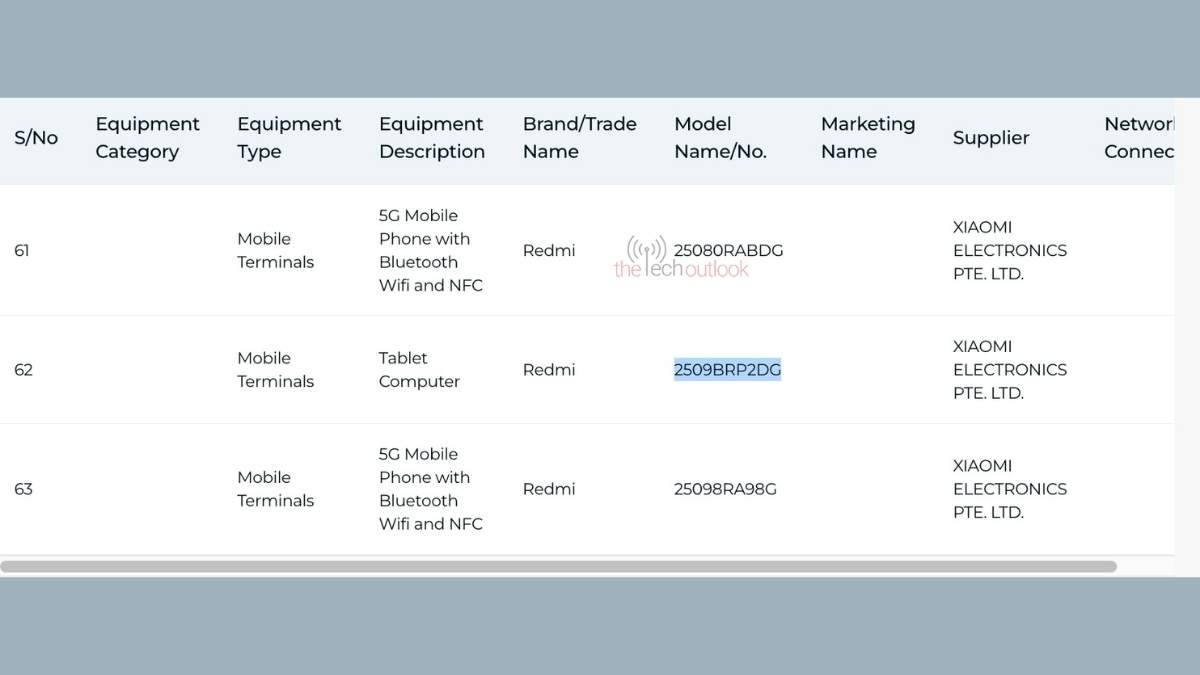Click model number 25098RA98G in row 63
Image resolution: width=1200 pixels, height=675 pixels.
(725, 489)
